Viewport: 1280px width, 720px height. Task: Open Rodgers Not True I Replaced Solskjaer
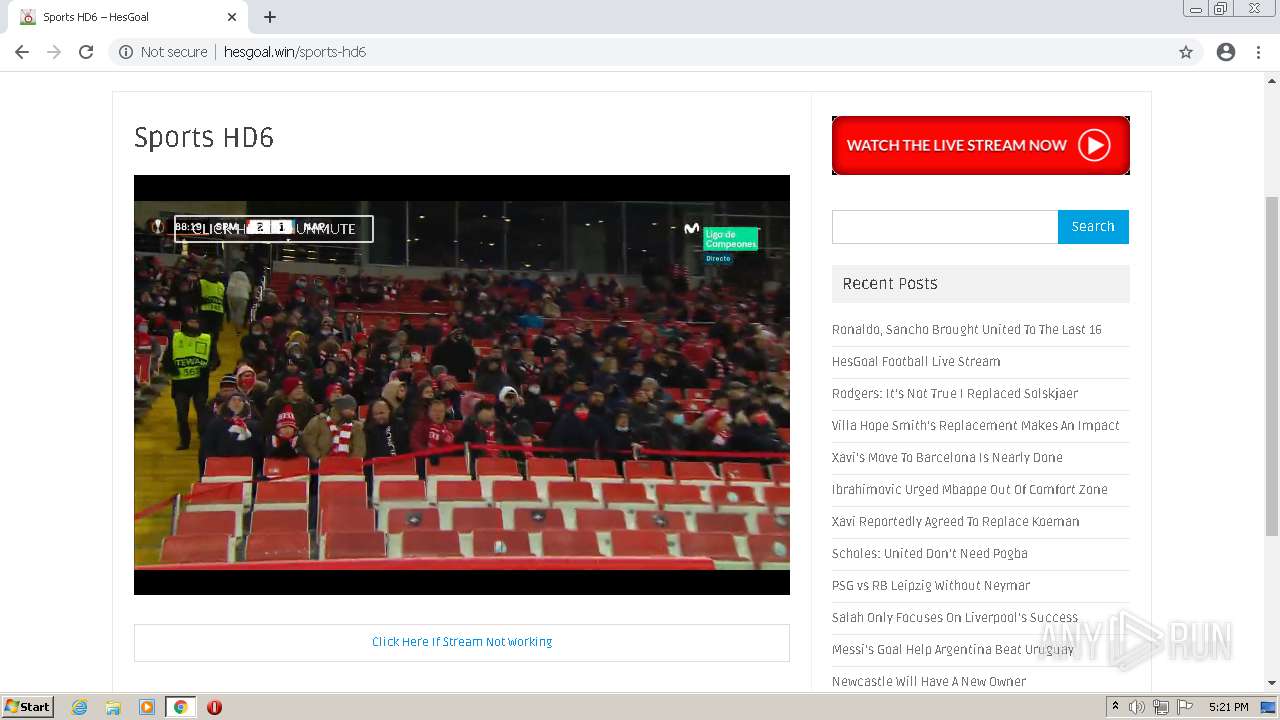point(955,394)
